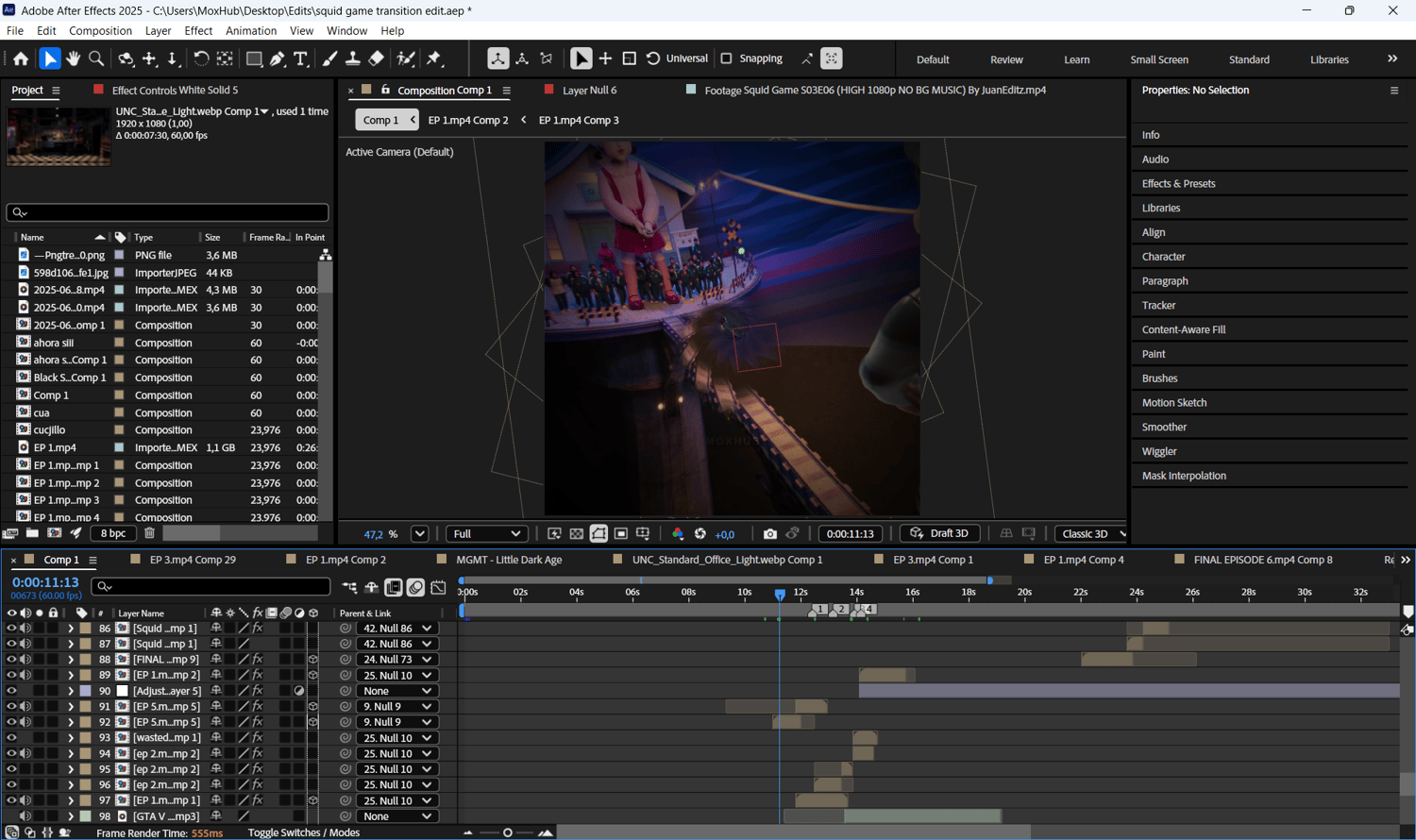Open the Graph Editor in timeline
This screenshot has width=1416, height=840.
(x=438, y=587)
